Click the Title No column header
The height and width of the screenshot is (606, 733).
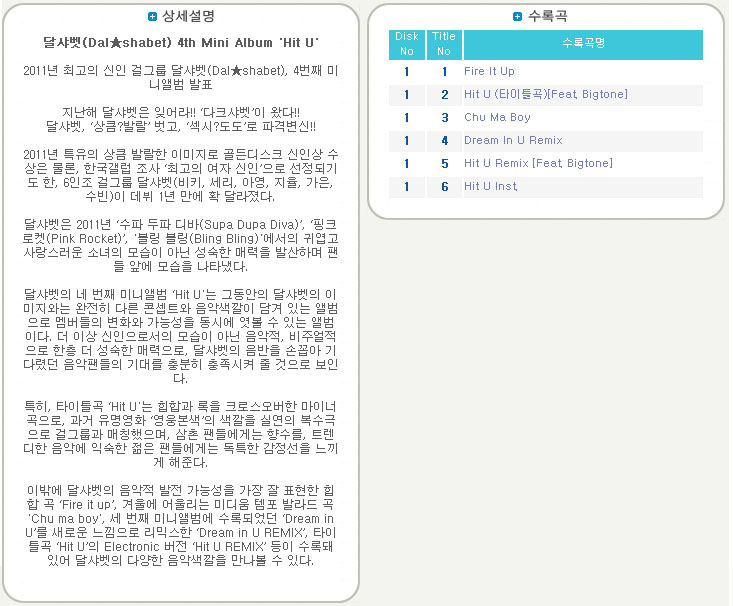click(444, 44)
